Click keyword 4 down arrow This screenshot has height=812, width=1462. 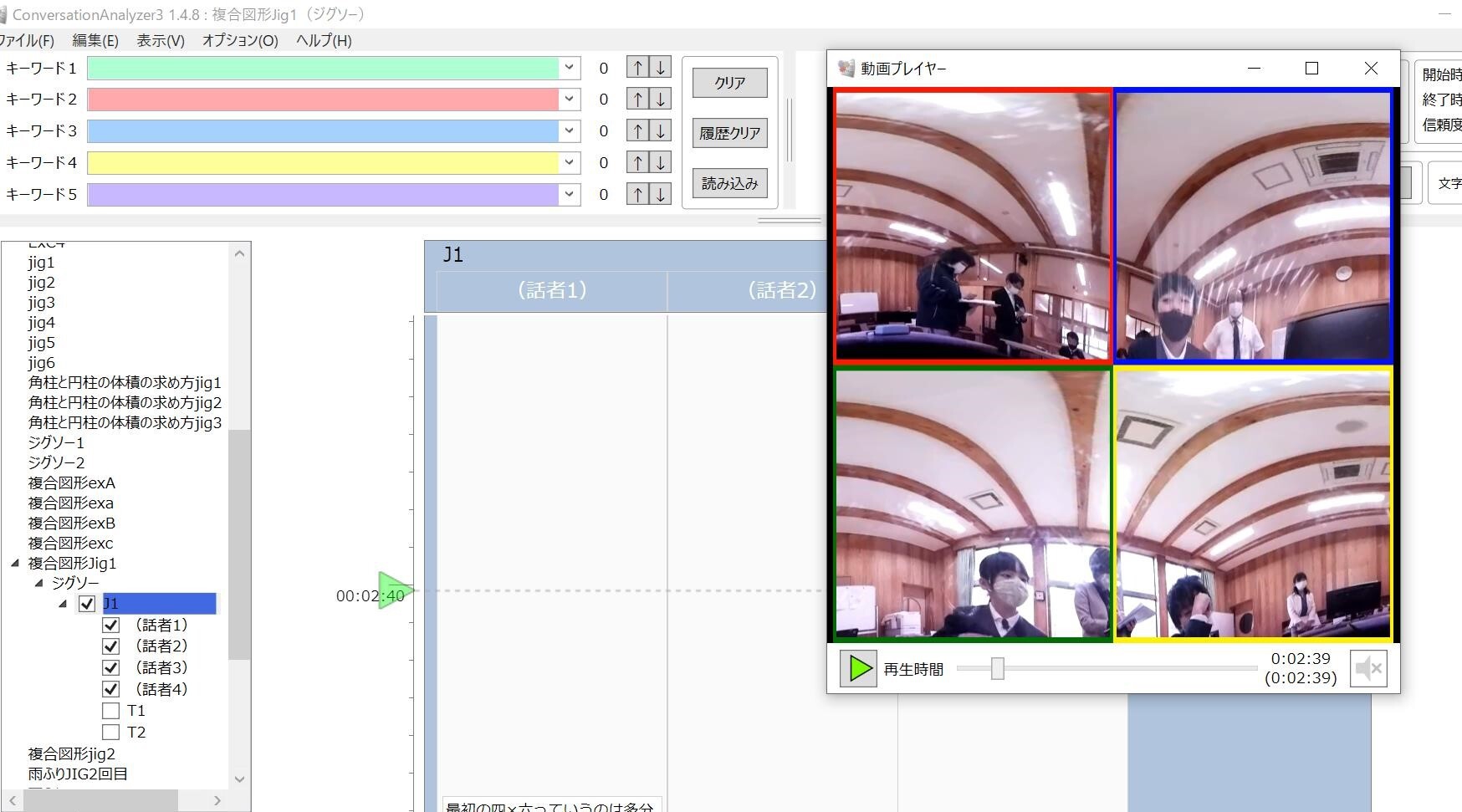(661, 163)
